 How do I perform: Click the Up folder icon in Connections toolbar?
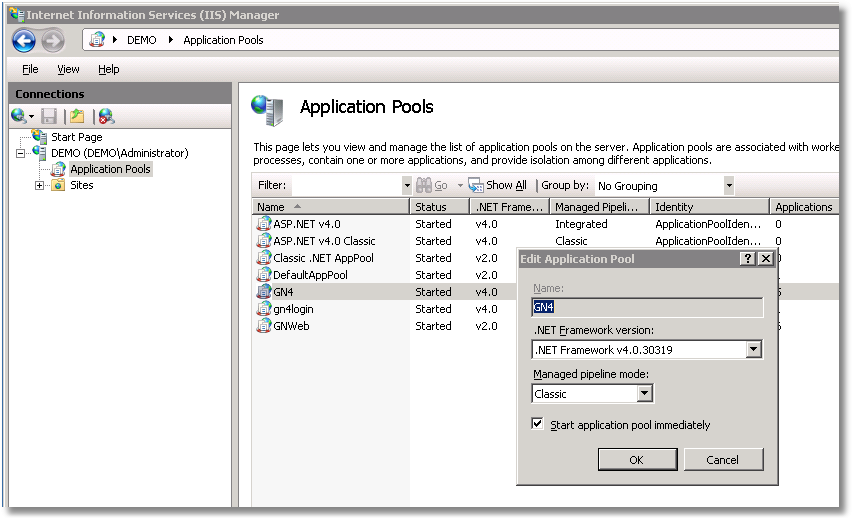[x=77, y=116]
